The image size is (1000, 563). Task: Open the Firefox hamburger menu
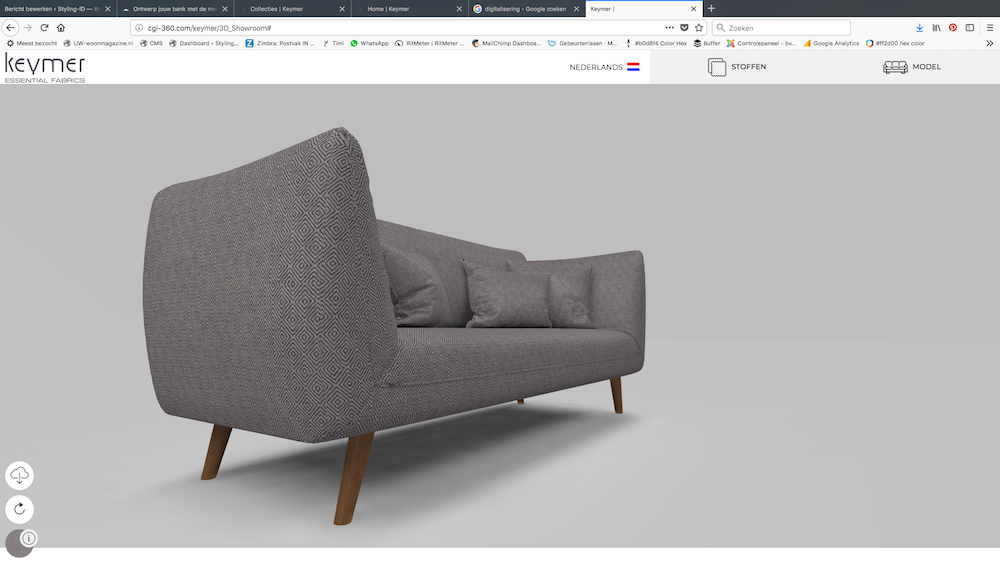tap(990, 27)
